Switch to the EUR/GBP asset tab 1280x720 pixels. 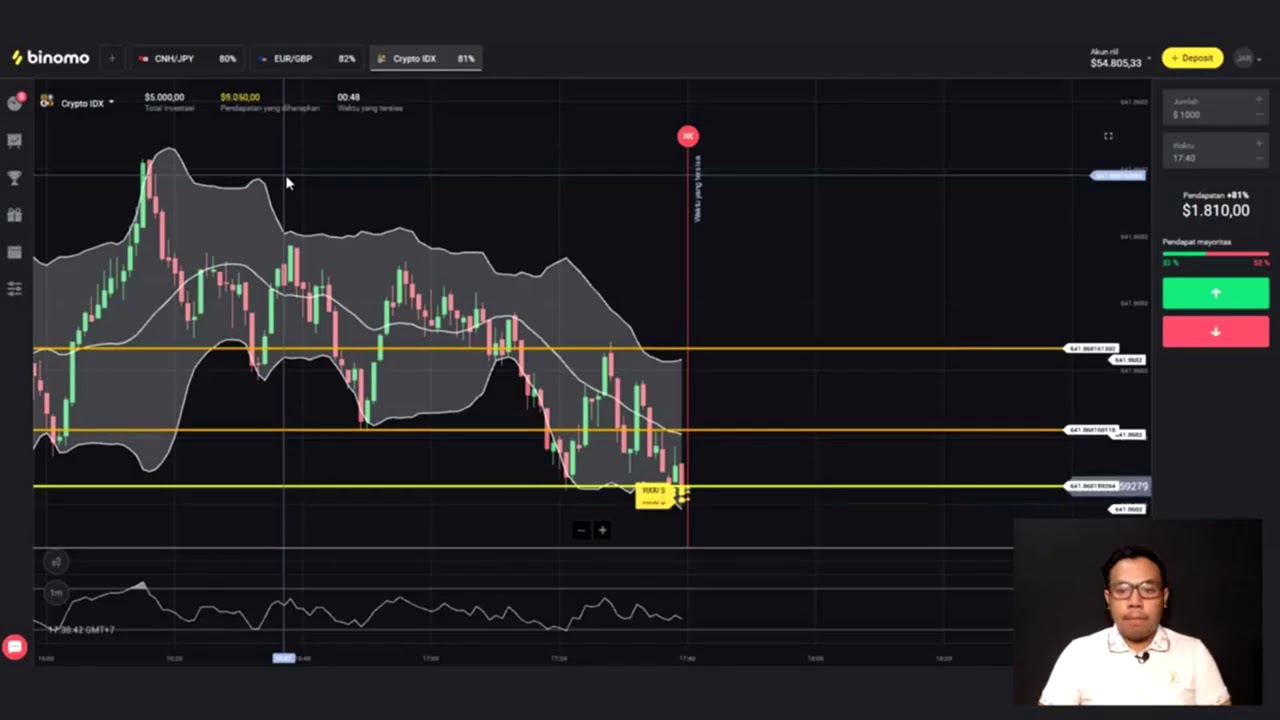click(306, 59)
